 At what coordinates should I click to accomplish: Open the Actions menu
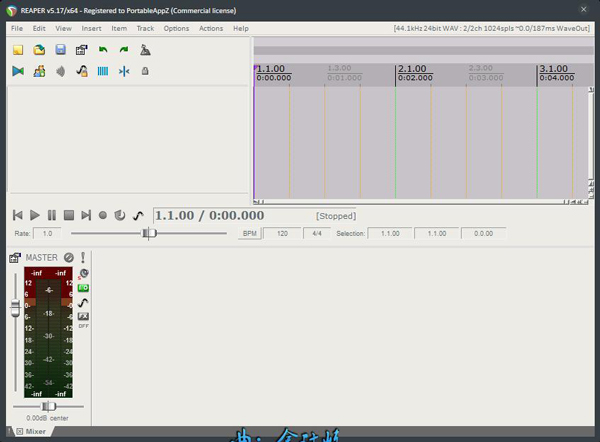click(x=211, y=28)
